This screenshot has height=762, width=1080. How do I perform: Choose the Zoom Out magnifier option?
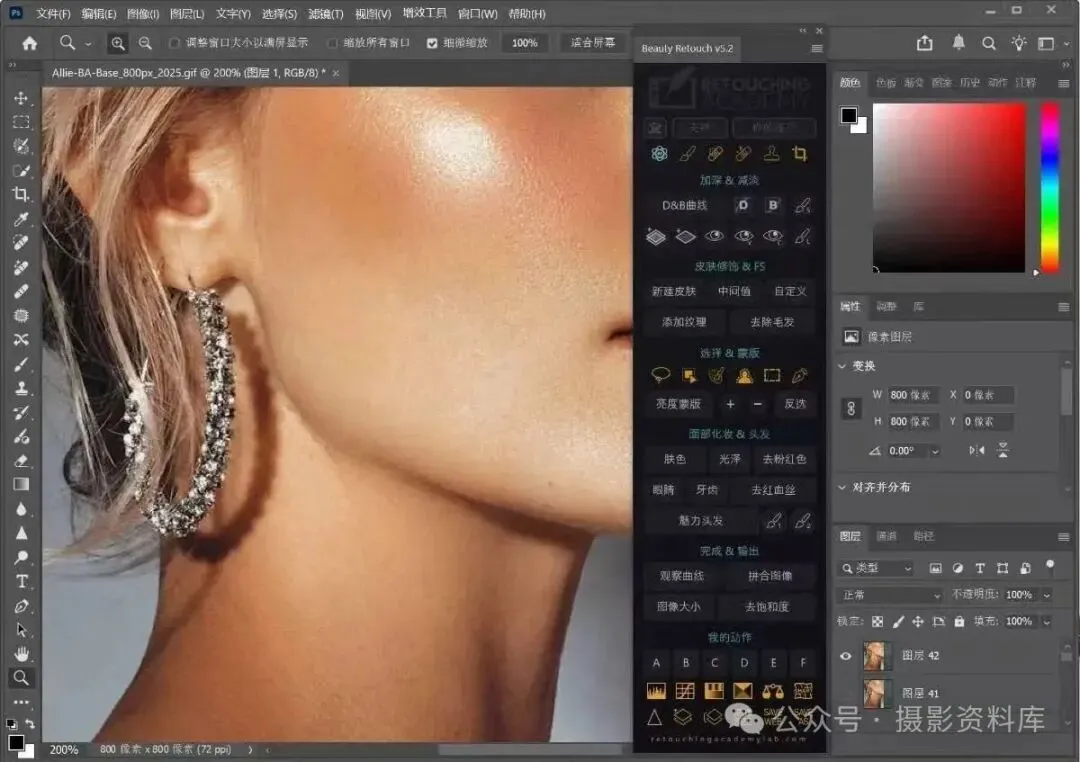pyautogui.click(x=145, y=43)
